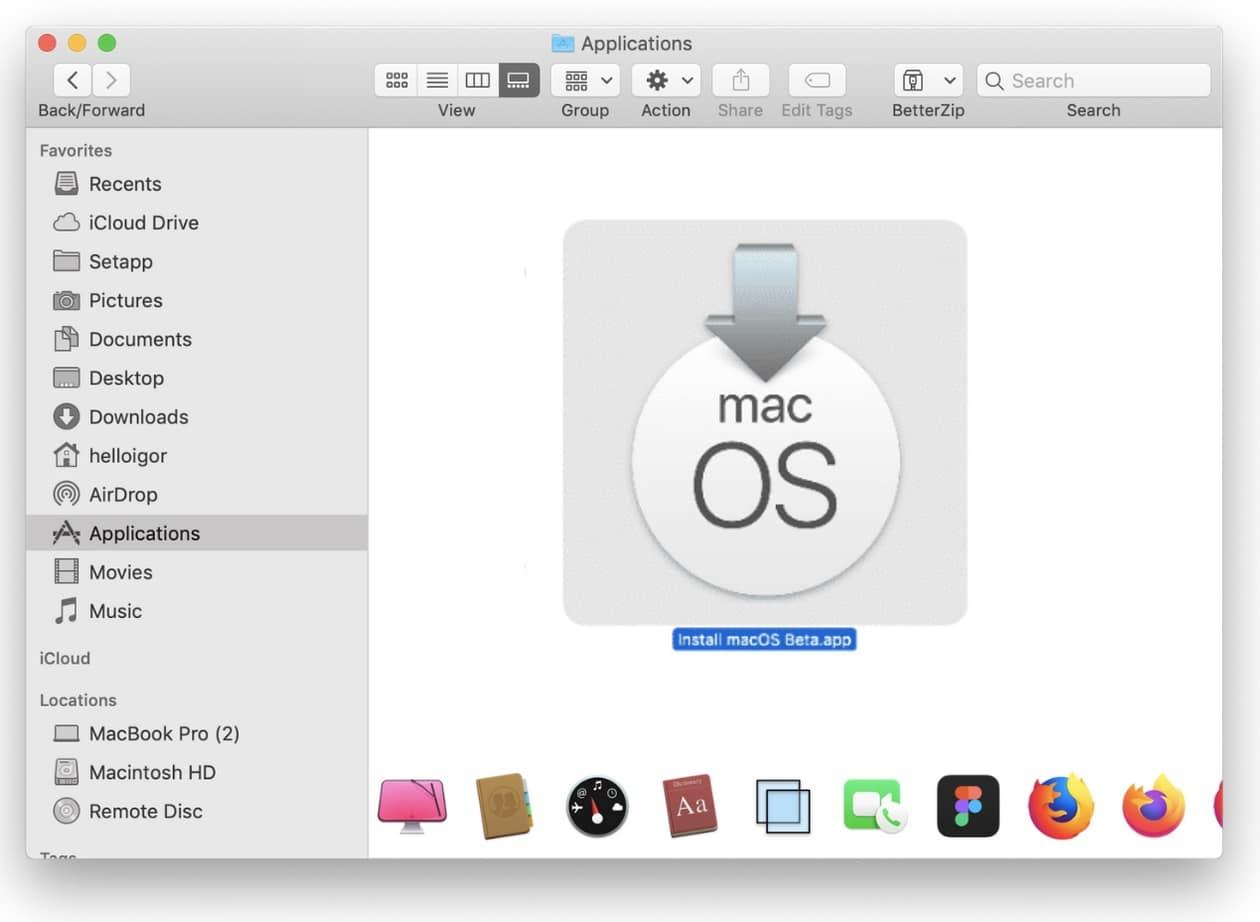Image resolution: width=1260 pixels, height=922 pixels.
Task: Open Figma from the Dock
Action: click(x=967, y=805)
